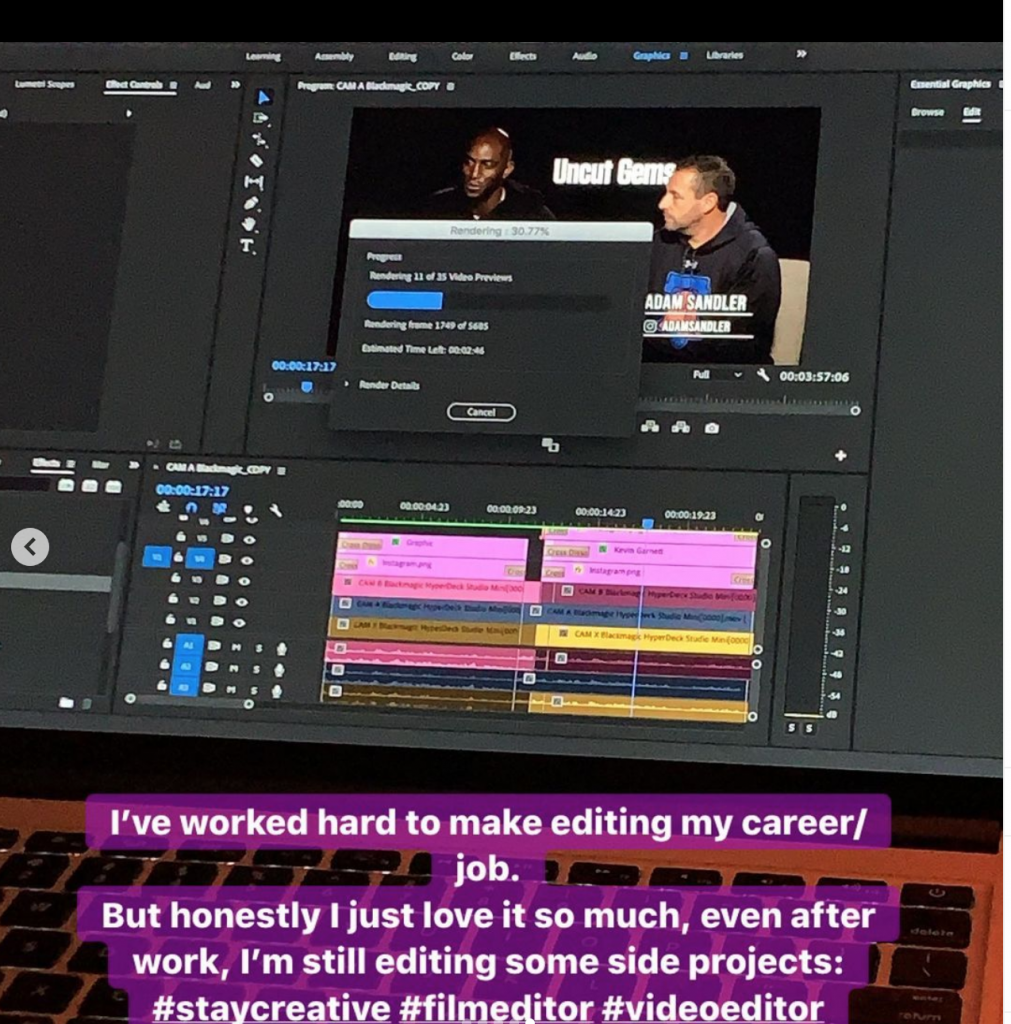The width and height of the screenshot is (1011, 1024).
Task: Click the blue playhead on timeline ruler
Action: tap(647, 523)
